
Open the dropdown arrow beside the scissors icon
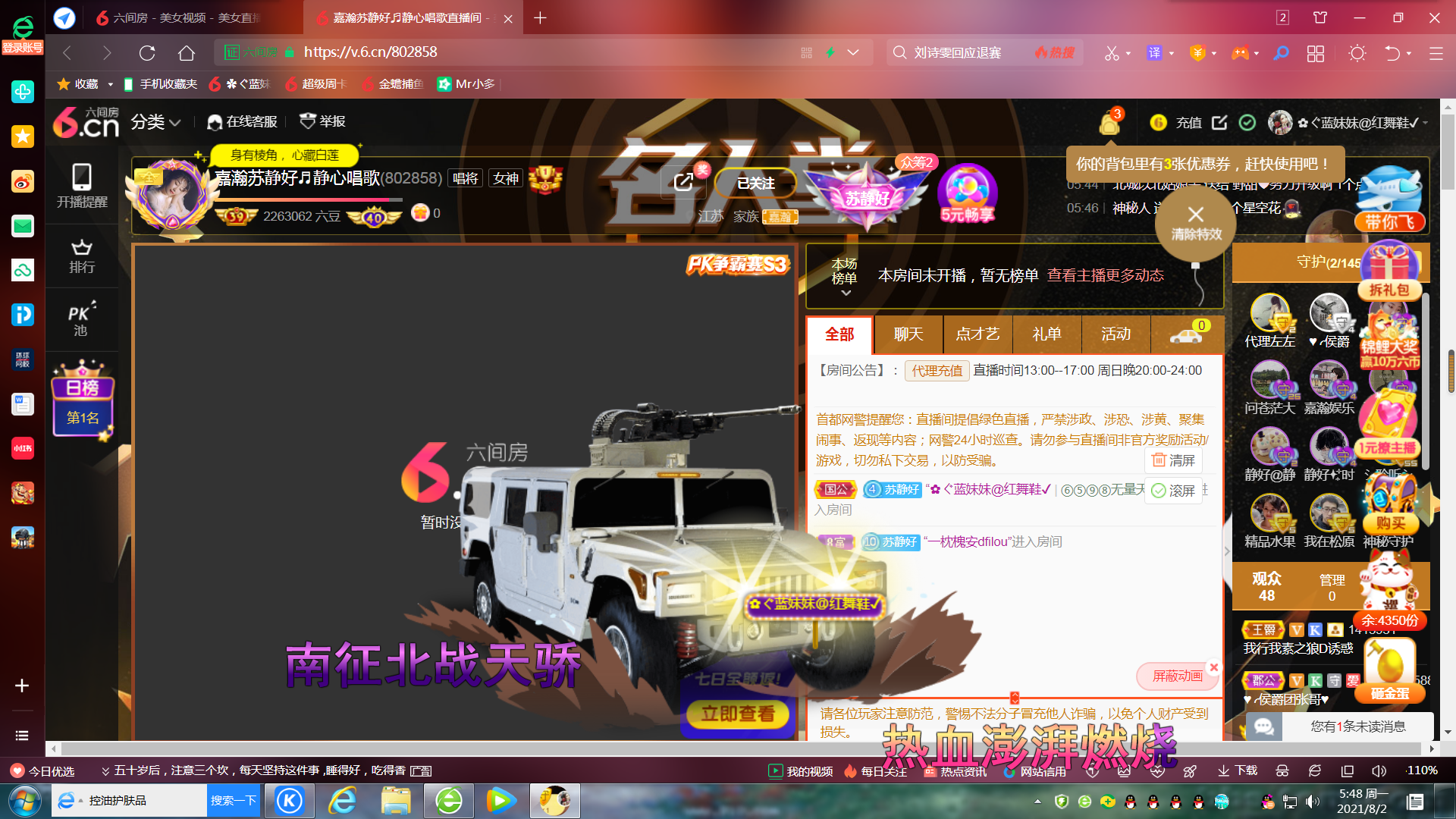1128,54
